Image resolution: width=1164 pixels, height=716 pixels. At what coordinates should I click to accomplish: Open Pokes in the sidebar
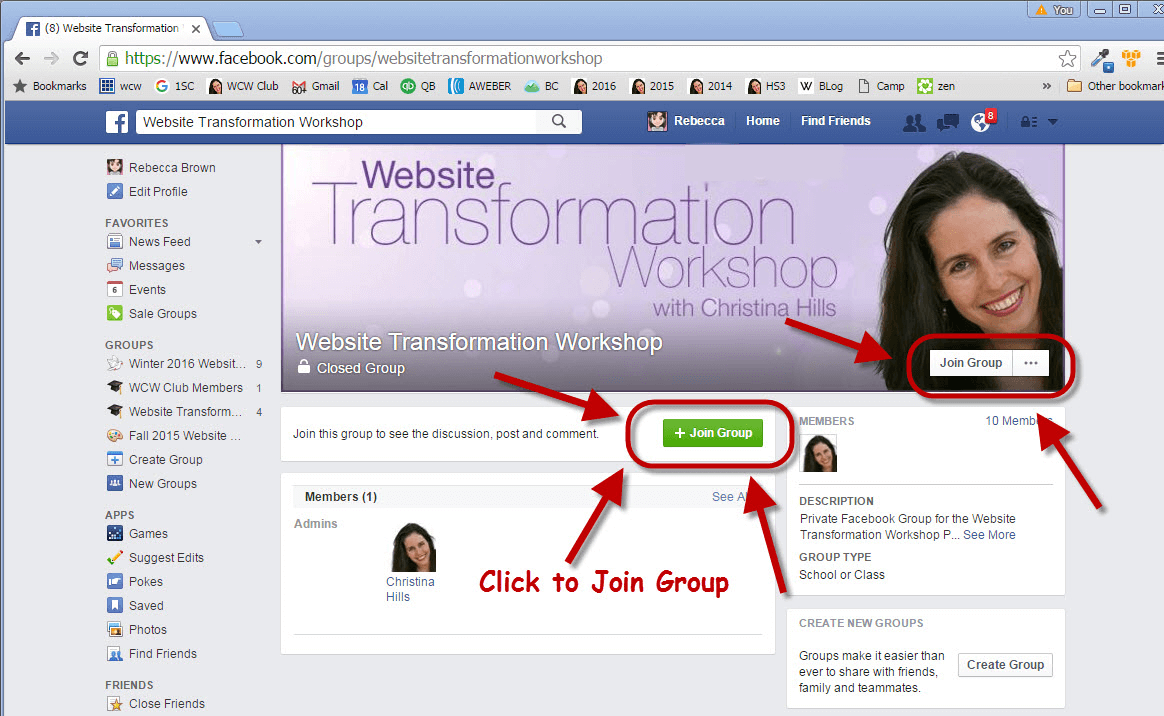(x=134, y=582)
